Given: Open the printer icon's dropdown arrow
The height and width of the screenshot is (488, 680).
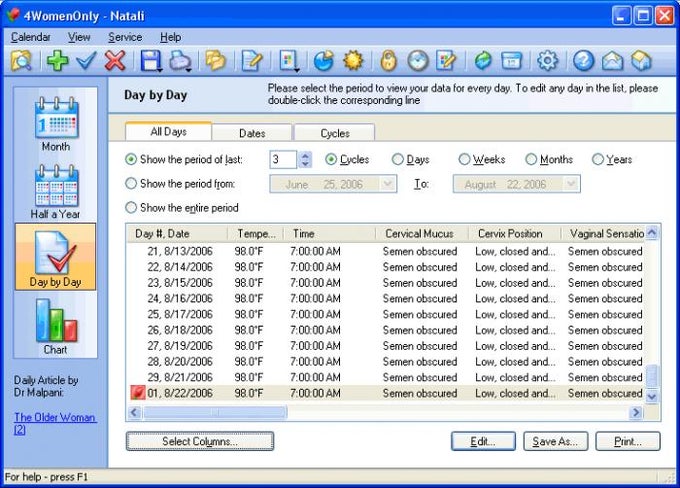Looking at the screenshot, I should tap(189, 69).
